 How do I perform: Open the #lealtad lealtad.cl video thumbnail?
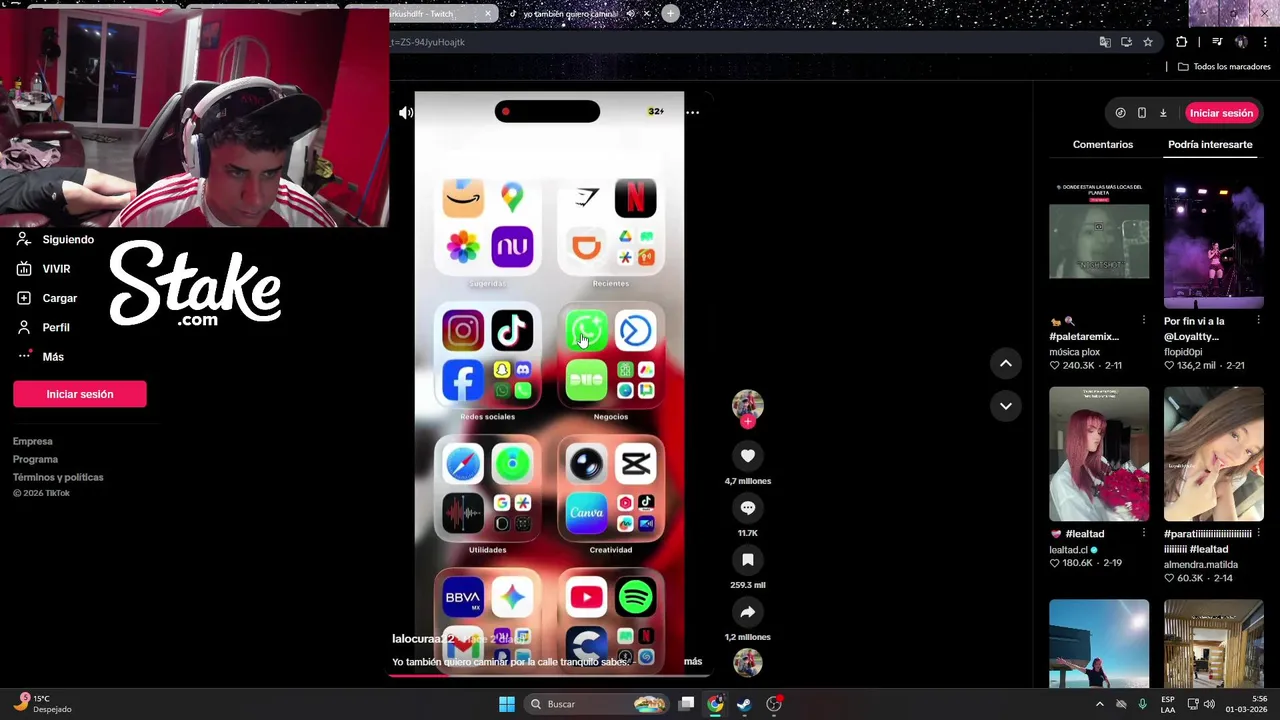(x=1099, y=454)
